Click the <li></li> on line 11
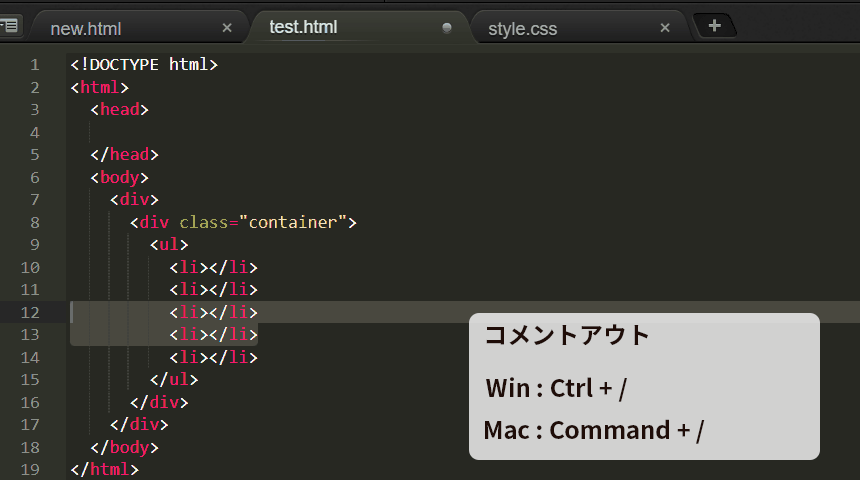Image resolution: width=860 pixels, height=480 pixels. point(213,290)
